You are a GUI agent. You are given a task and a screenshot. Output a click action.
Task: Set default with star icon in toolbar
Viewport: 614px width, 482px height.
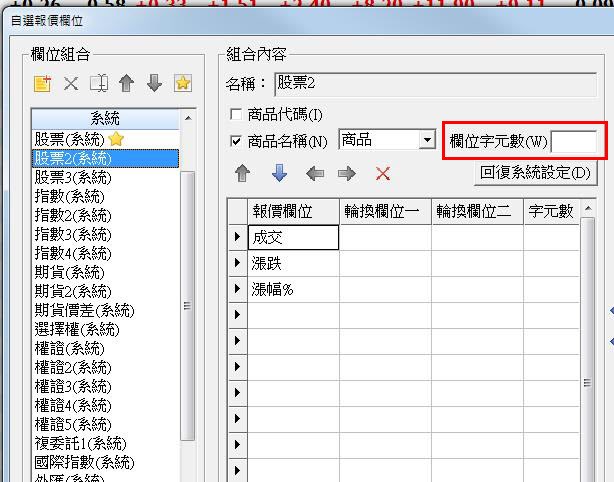183,83
